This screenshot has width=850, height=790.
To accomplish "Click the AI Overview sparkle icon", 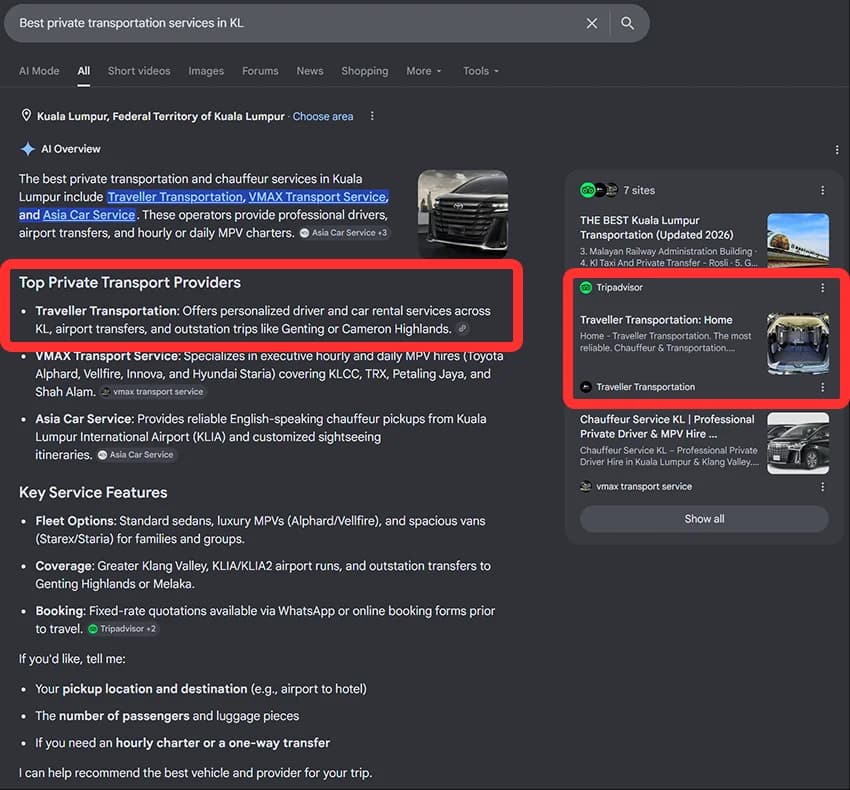I will pyautogui.click(x=28, y=149).
